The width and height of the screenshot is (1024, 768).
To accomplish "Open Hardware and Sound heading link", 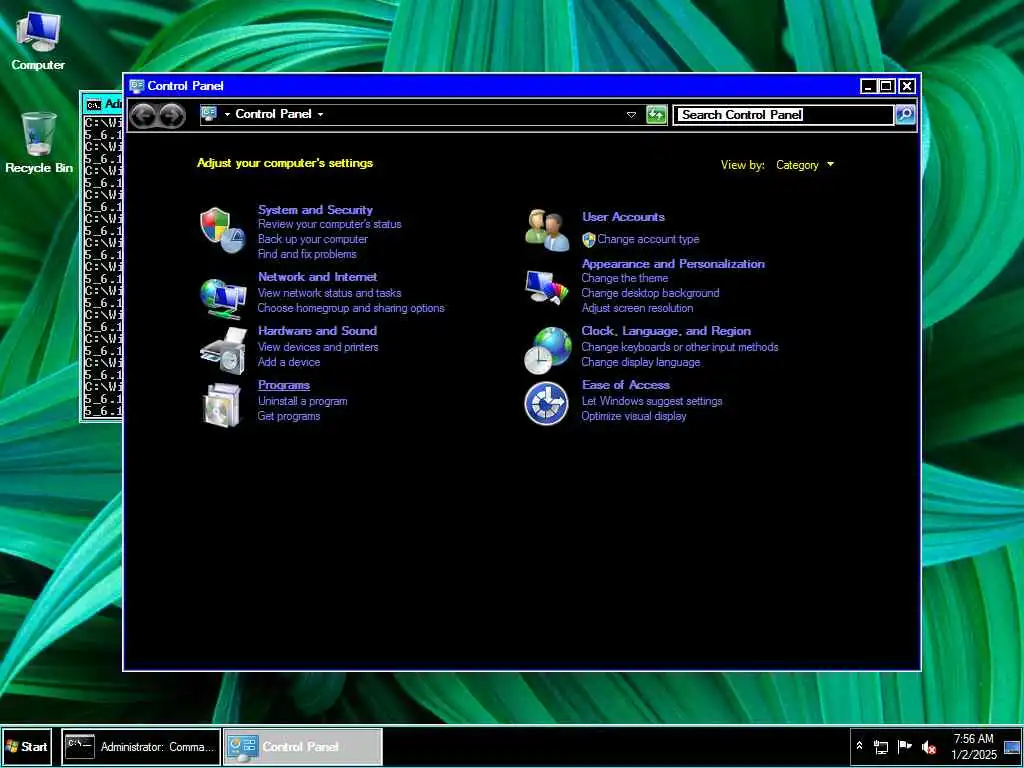I will coord(317,331).
